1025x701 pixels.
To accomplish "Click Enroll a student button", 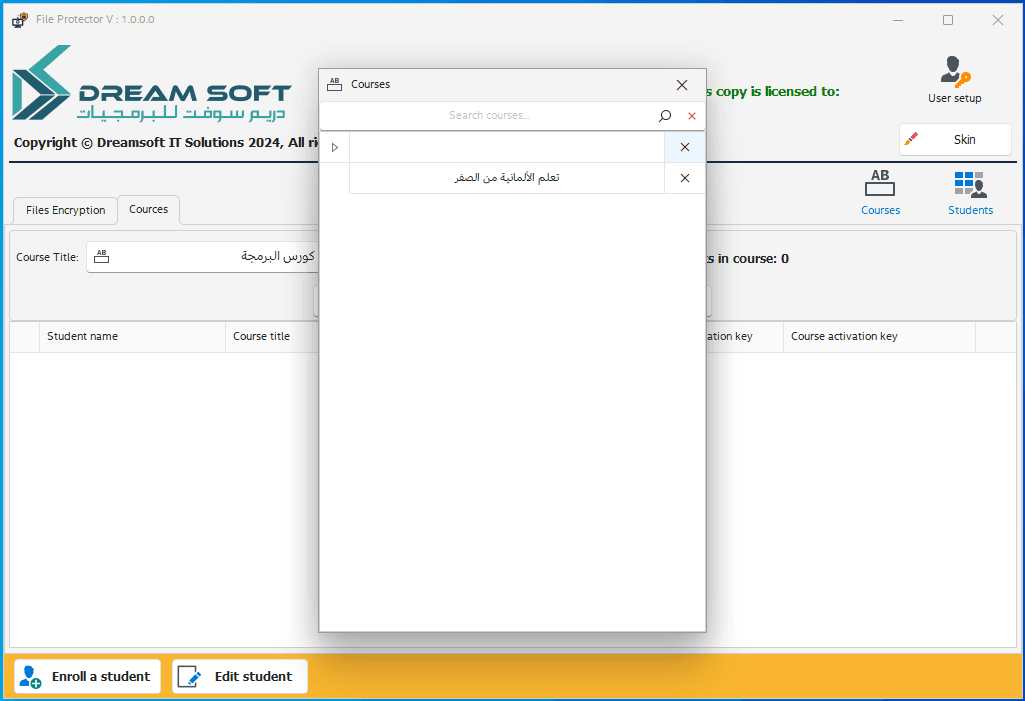I will [88, 676].
